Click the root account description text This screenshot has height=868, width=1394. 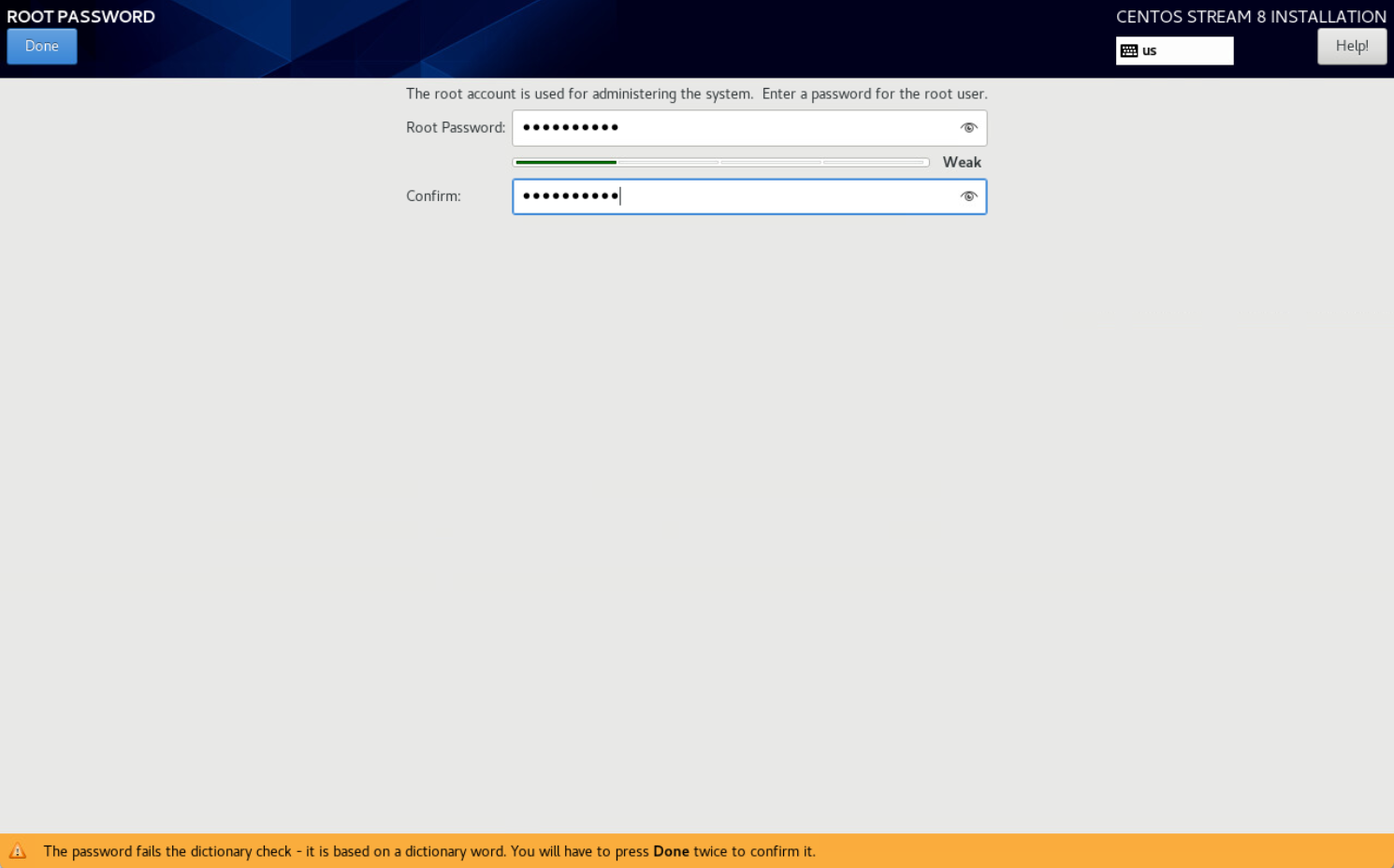[x=697, y=94]
